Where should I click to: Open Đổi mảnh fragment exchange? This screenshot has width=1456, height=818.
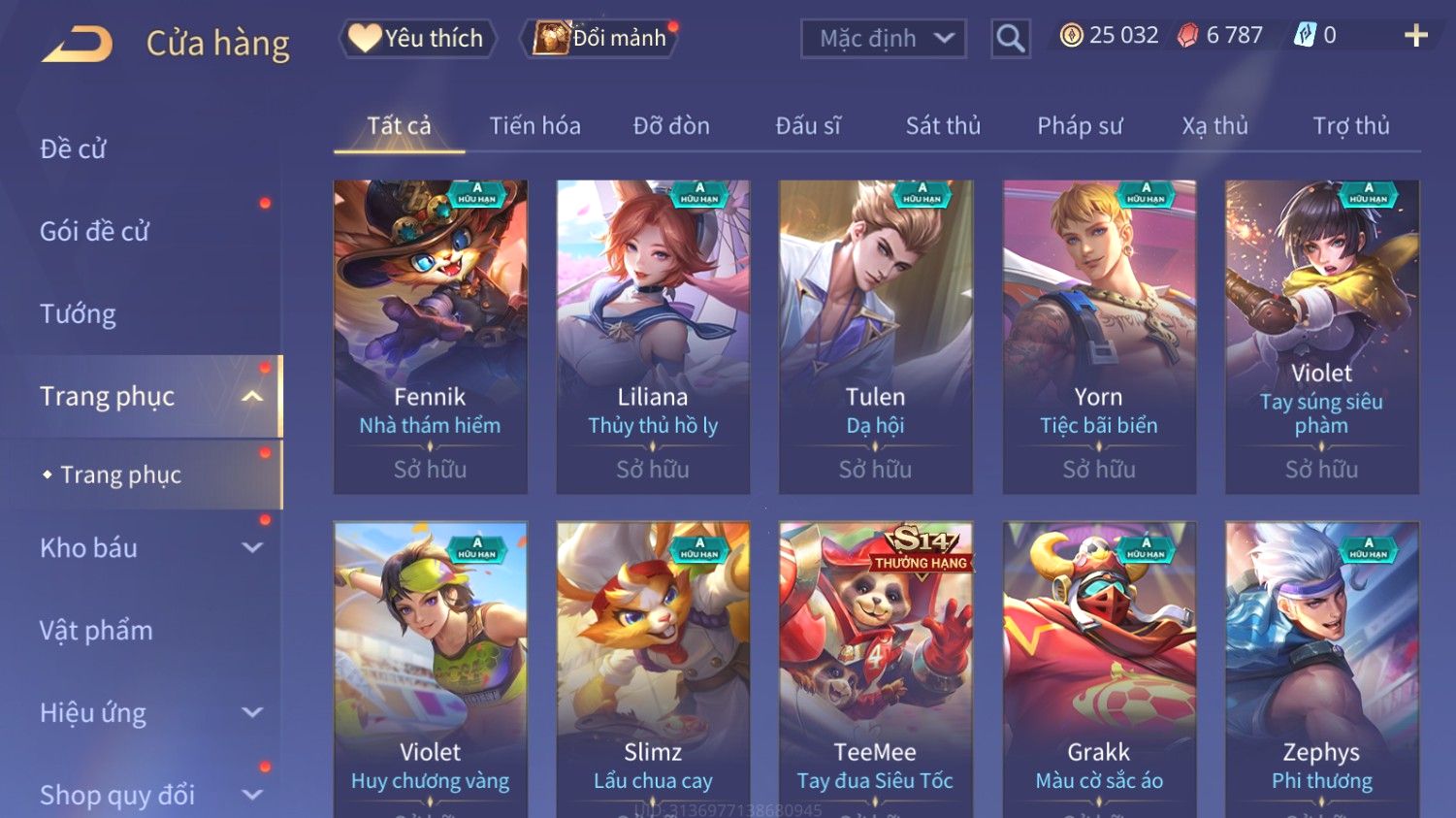point(600,38)
